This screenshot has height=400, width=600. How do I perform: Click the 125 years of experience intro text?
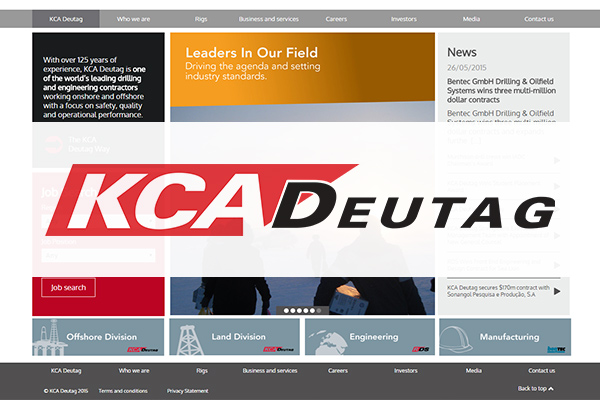coord(94,87)
